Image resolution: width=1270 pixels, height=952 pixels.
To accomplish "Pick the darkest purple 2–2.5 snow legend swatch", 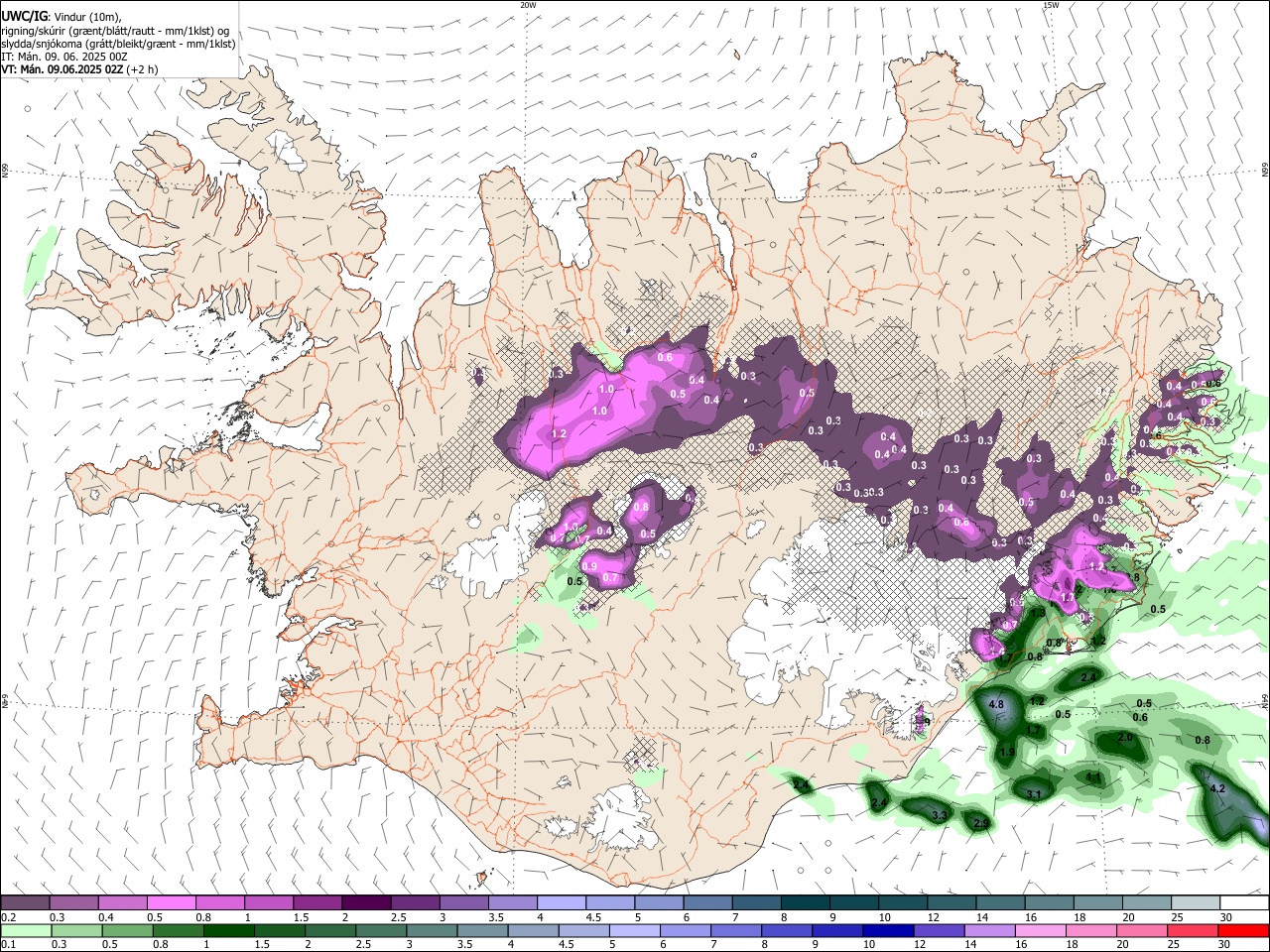I will (x=365, y=903).
